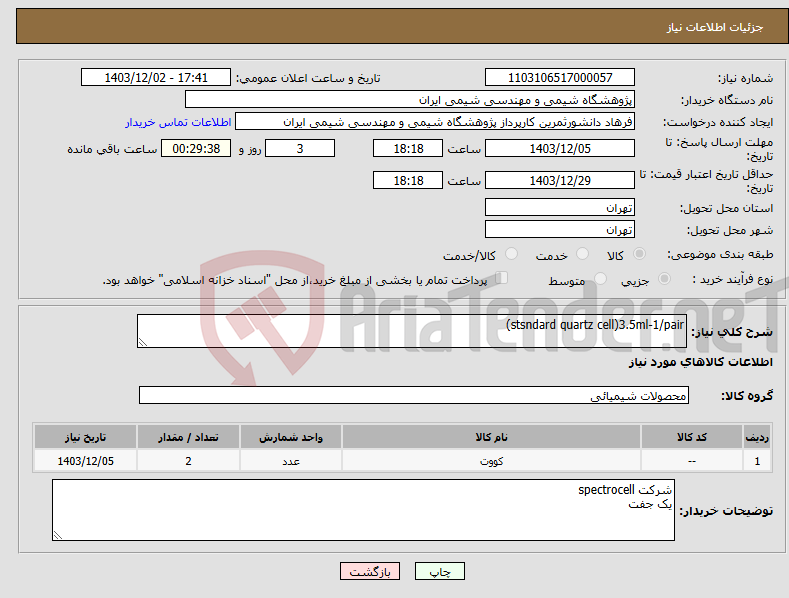789x598 pixels.
Task: Click the نام کالا column header
Action: tap(491, 437)
